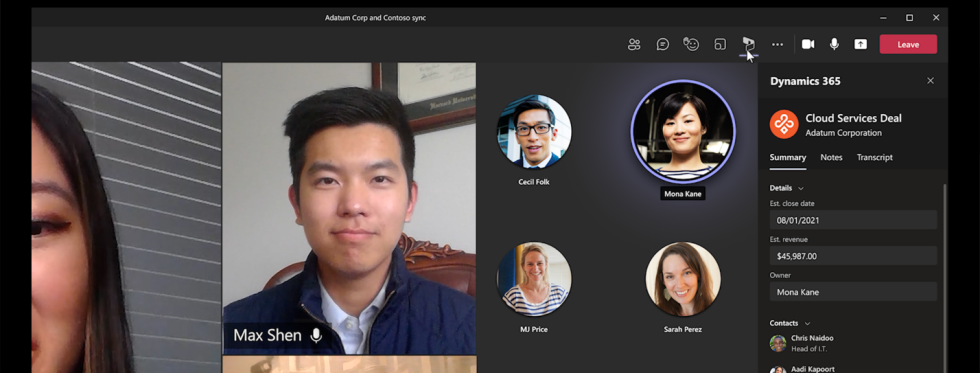Image resolution: width=980 pixels, height=373 pixels.
Task: Open the participants panel icon
Action: [x=634, y=44]
